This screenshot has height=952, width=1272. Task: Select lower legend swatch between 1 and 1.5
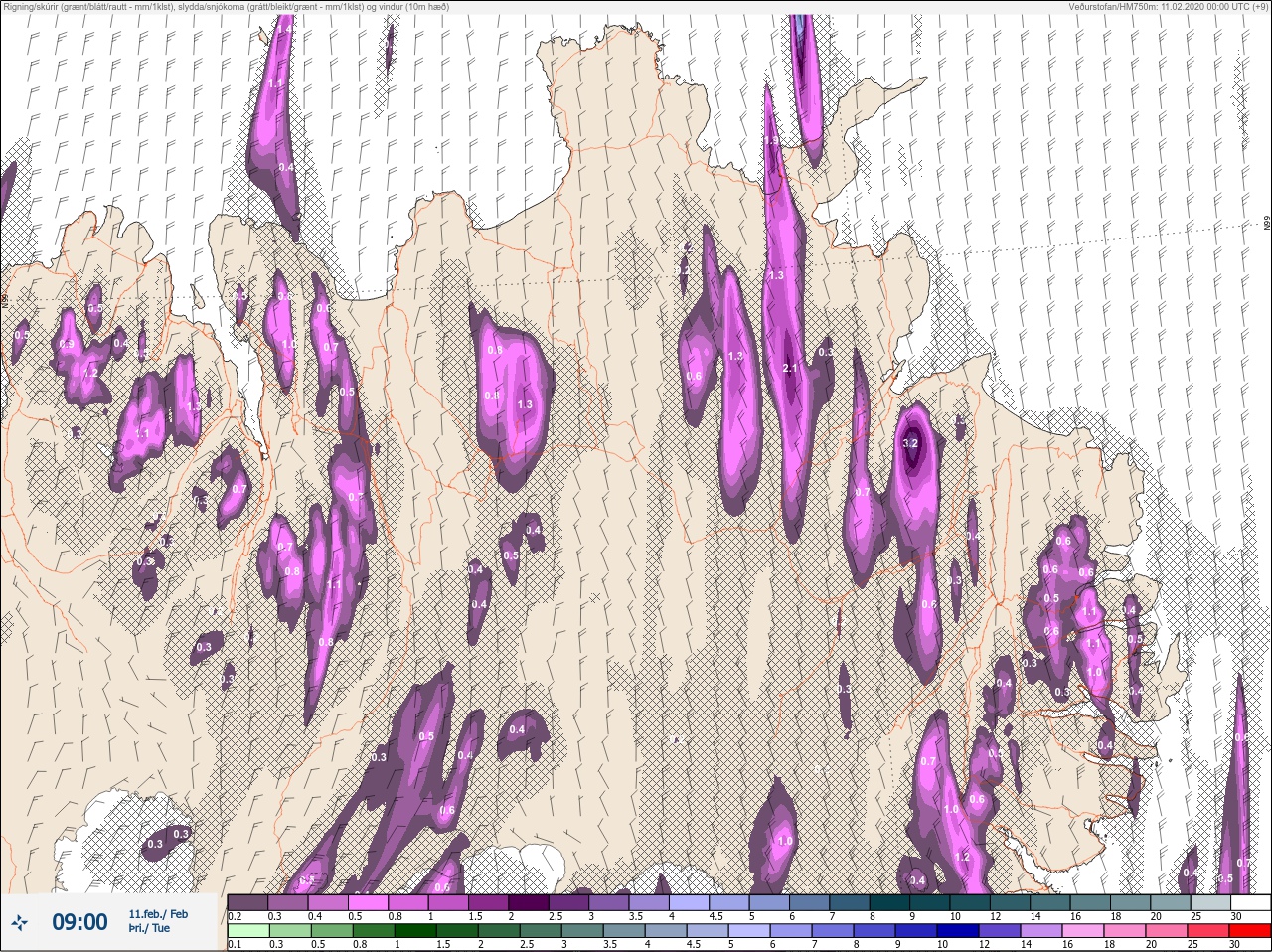tap(416, 930)
